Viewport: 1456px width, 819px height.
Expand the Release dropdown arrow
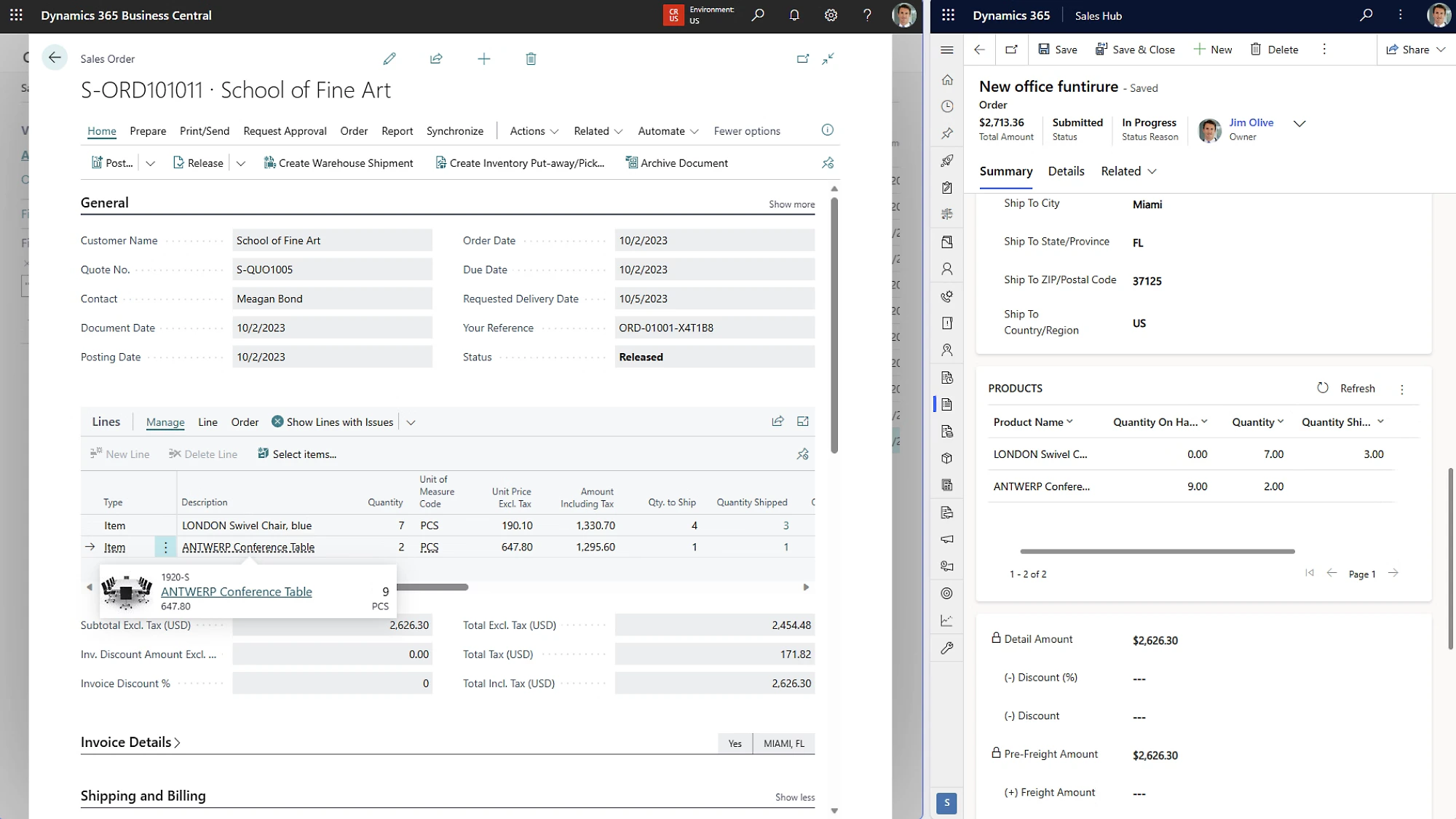[x=241, y=162]
